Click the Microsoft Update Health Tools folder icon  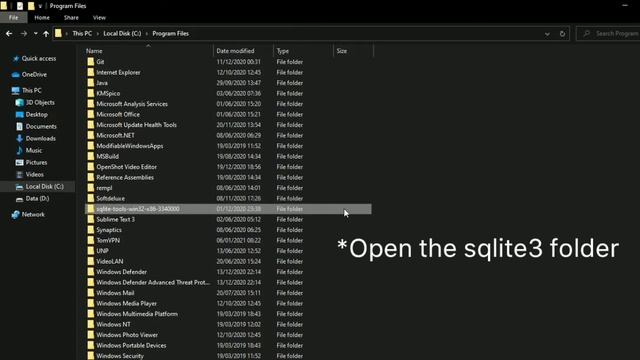click(91, 125)
